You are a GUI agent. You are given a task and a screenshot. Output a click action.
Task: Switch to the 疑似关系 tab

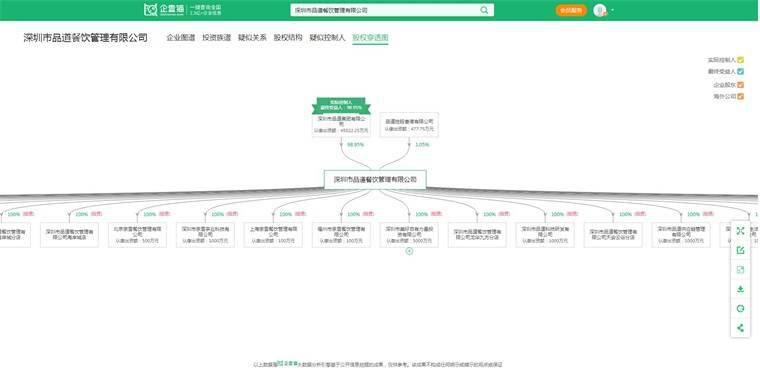[252, 37]
